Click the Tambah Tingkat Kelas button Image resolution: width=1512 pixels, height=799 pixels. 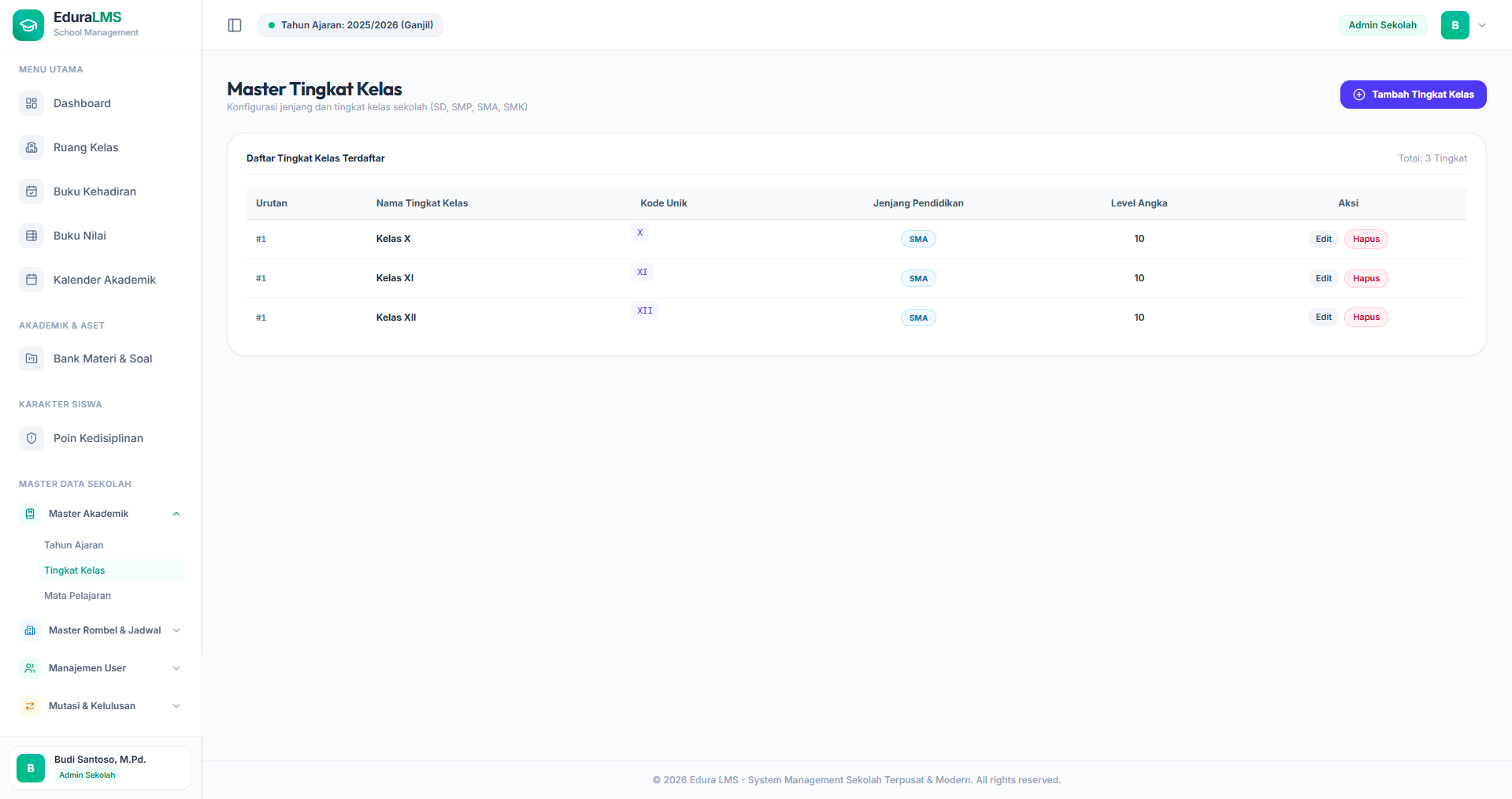pos(1413,95)
